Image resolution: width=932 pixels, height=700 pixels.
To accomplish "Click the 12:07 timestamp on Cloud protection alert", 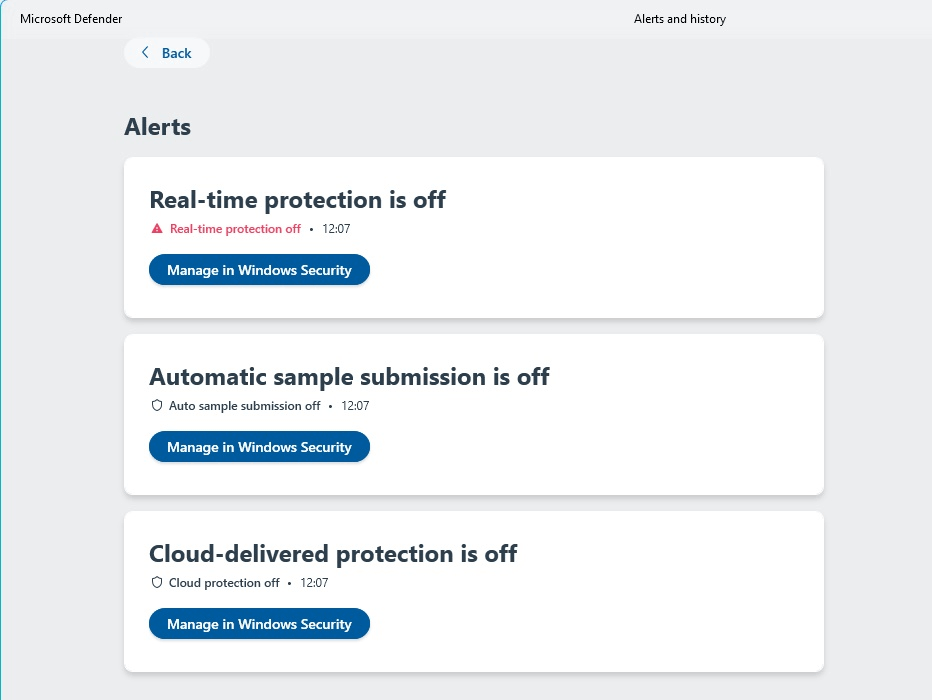I will (x=314, y=583).
